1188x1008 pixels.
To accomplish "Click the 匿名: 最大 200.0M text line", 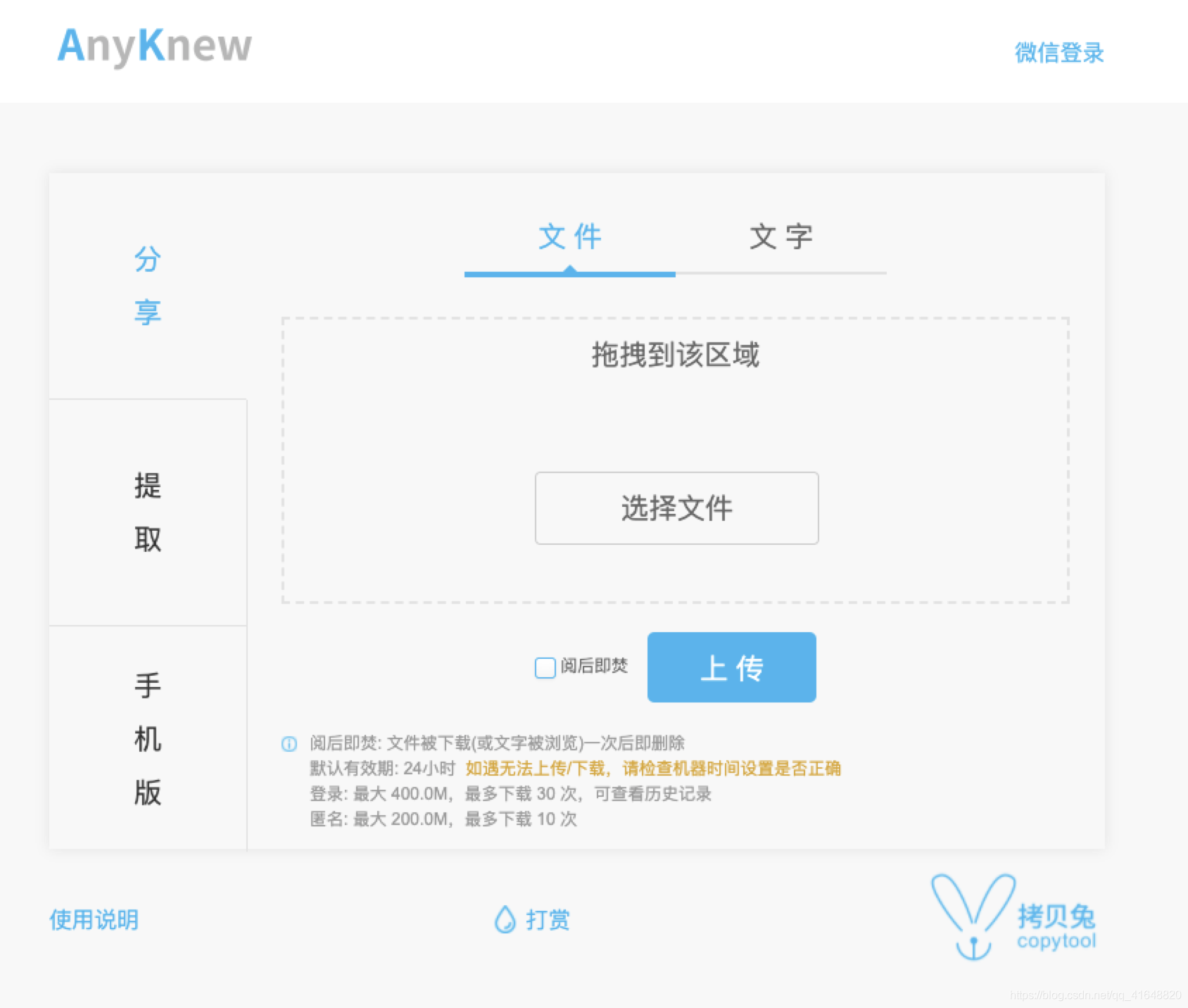I will coord(443,819).
